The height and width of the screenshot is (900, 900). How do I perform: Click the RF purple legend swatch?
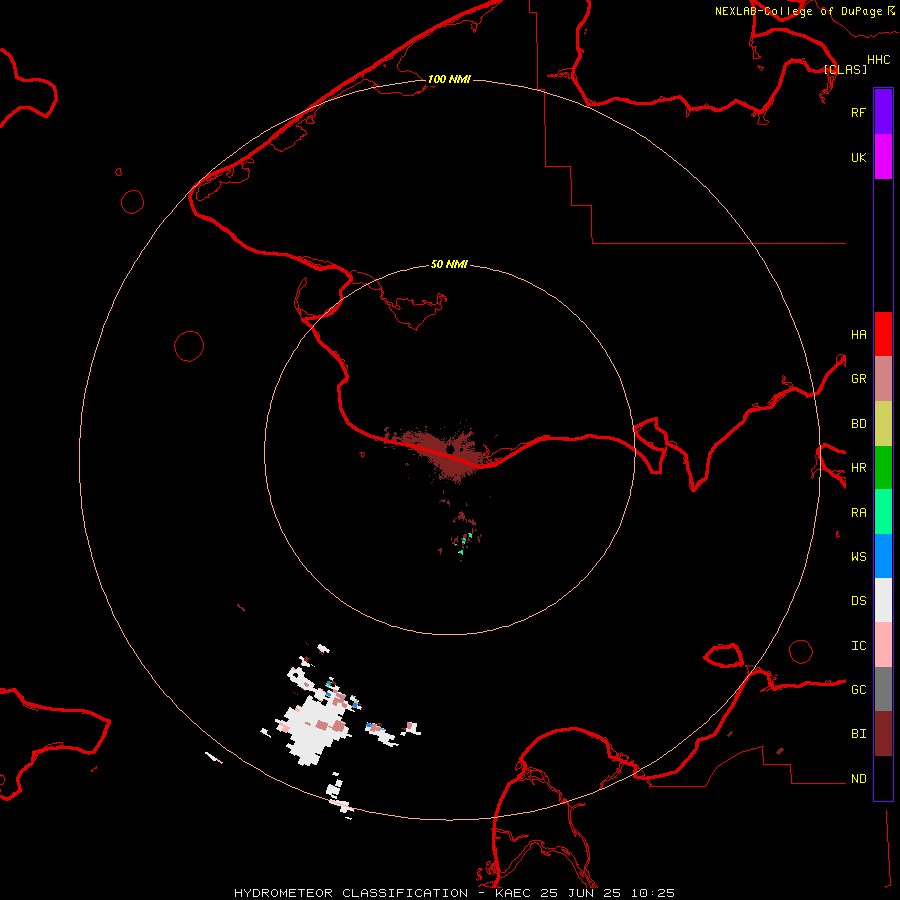coord(883,112)
